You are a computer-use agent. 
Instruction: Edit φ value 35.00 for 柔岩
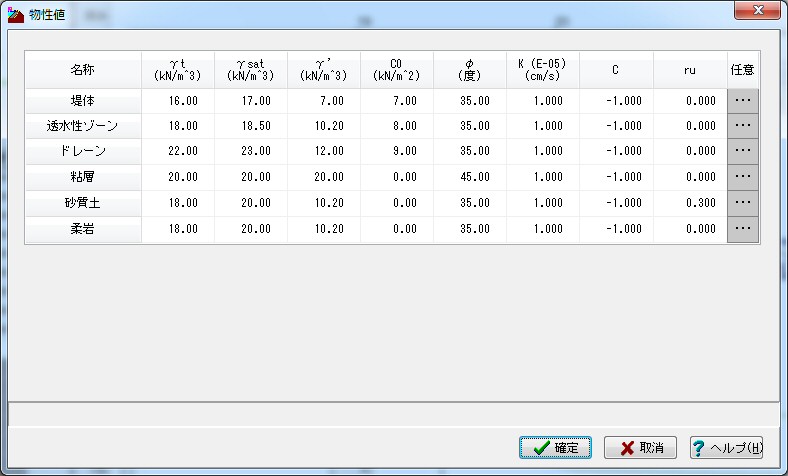[469, 229]
